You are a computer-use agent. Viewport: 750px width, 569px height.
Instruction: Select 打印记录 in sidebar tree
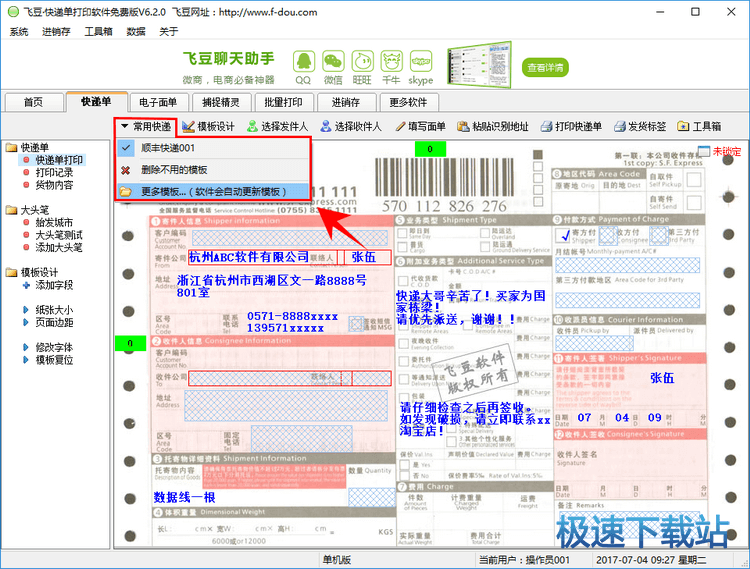click(x=54, y=172)
